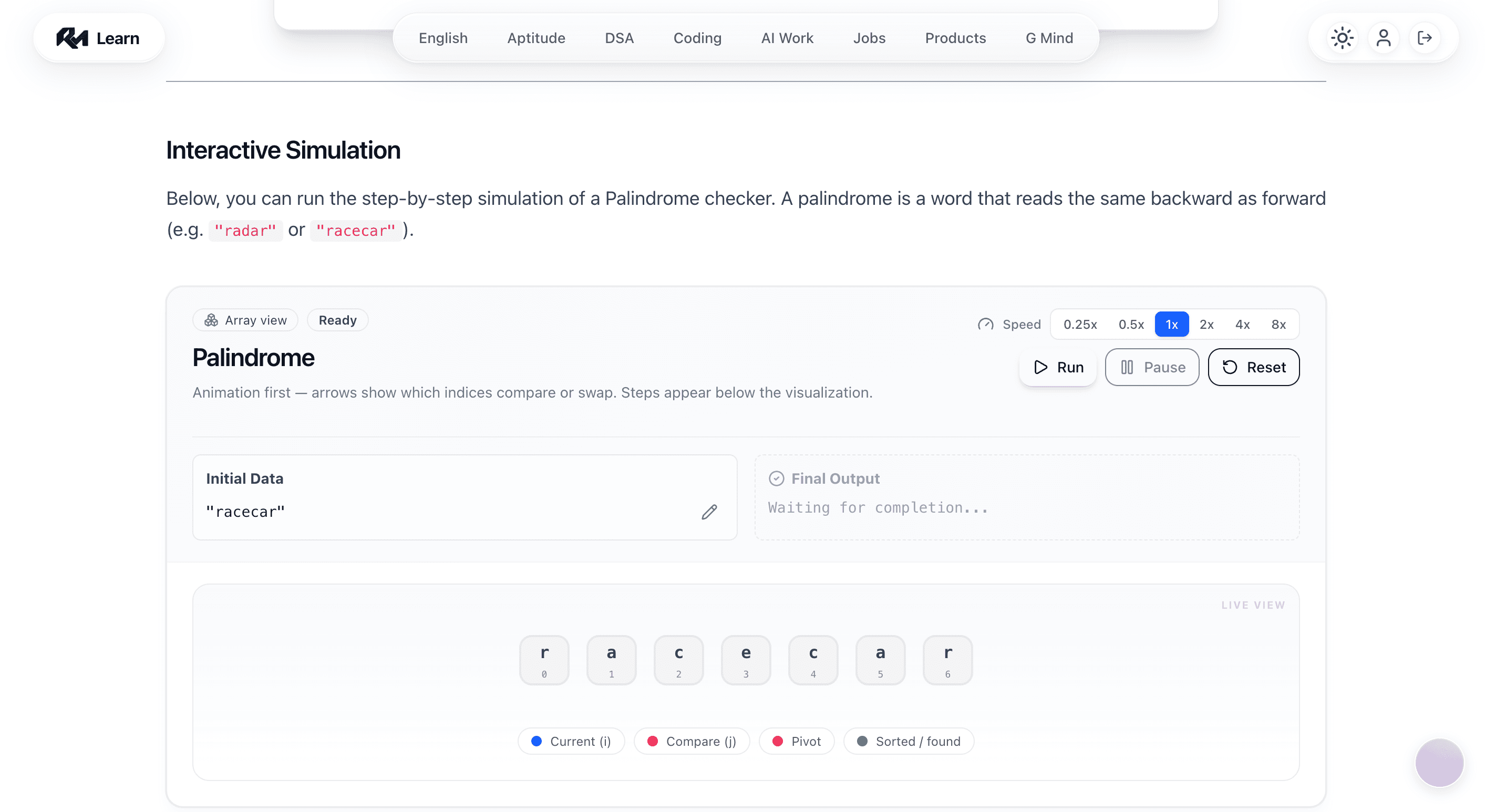
Task: Open the Coding menu
Action: pyautogui.click(x=697, y=38)
